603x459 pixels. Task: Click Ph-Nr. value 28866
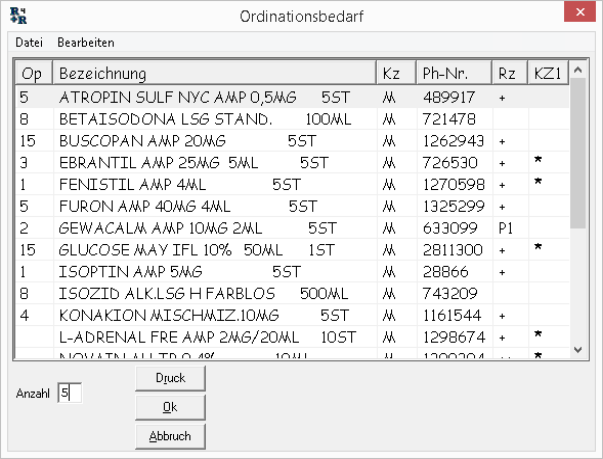click(446, 272)
